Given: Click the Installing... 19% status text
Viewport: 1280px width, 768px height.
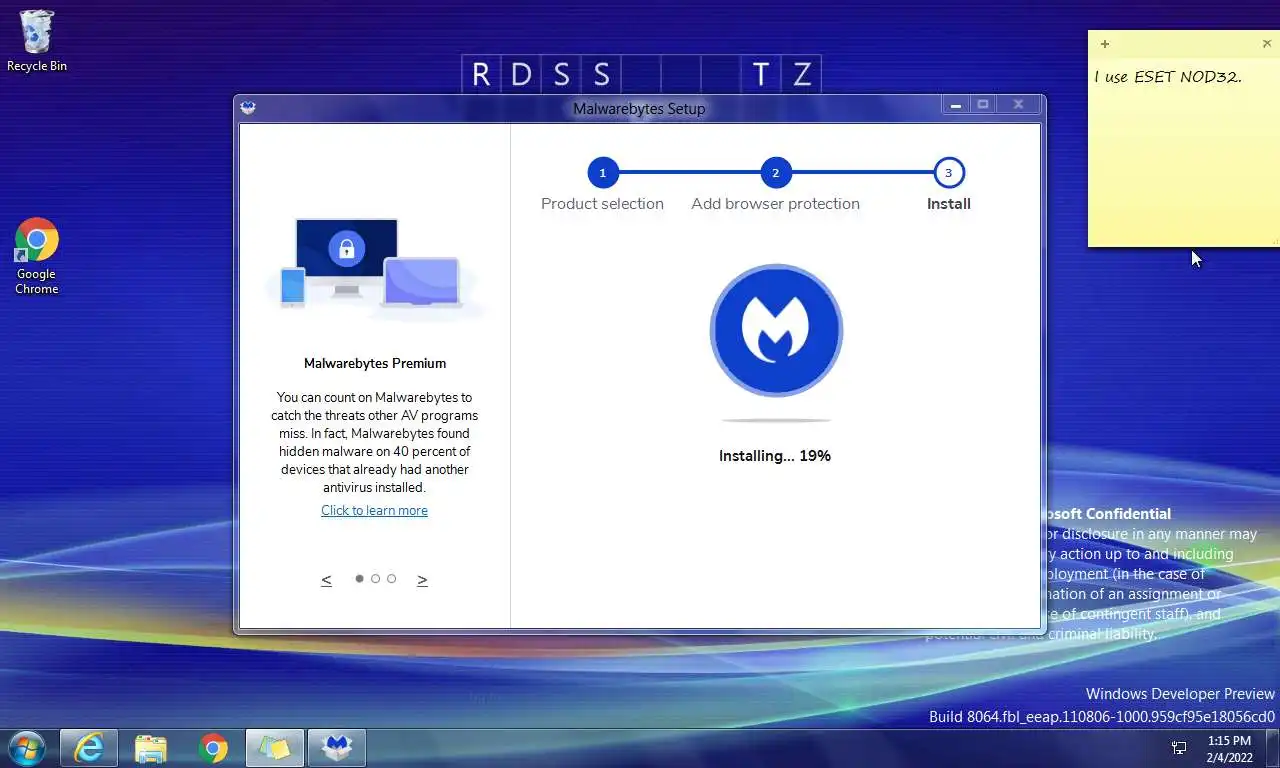Looking at the screenshot, I should pyautogui.click(x=775, y=455).
